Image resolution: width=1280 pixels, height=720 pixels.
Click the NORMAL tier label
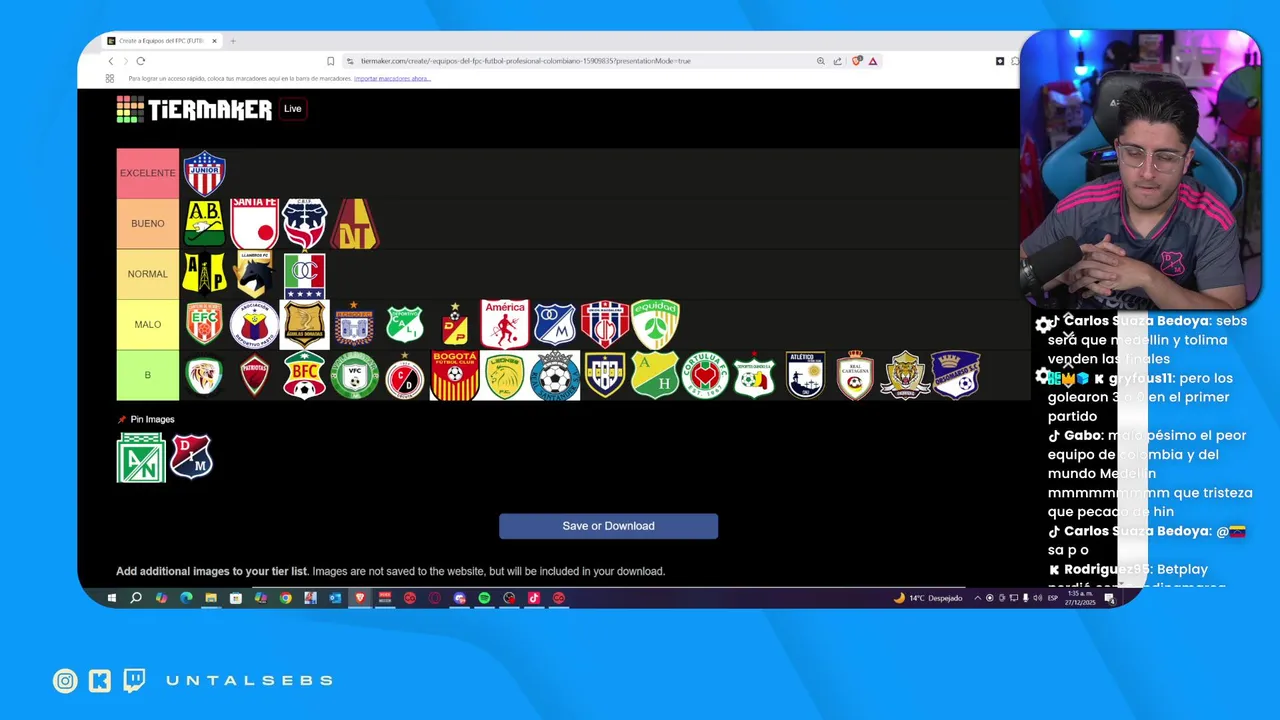coord(147,273)
